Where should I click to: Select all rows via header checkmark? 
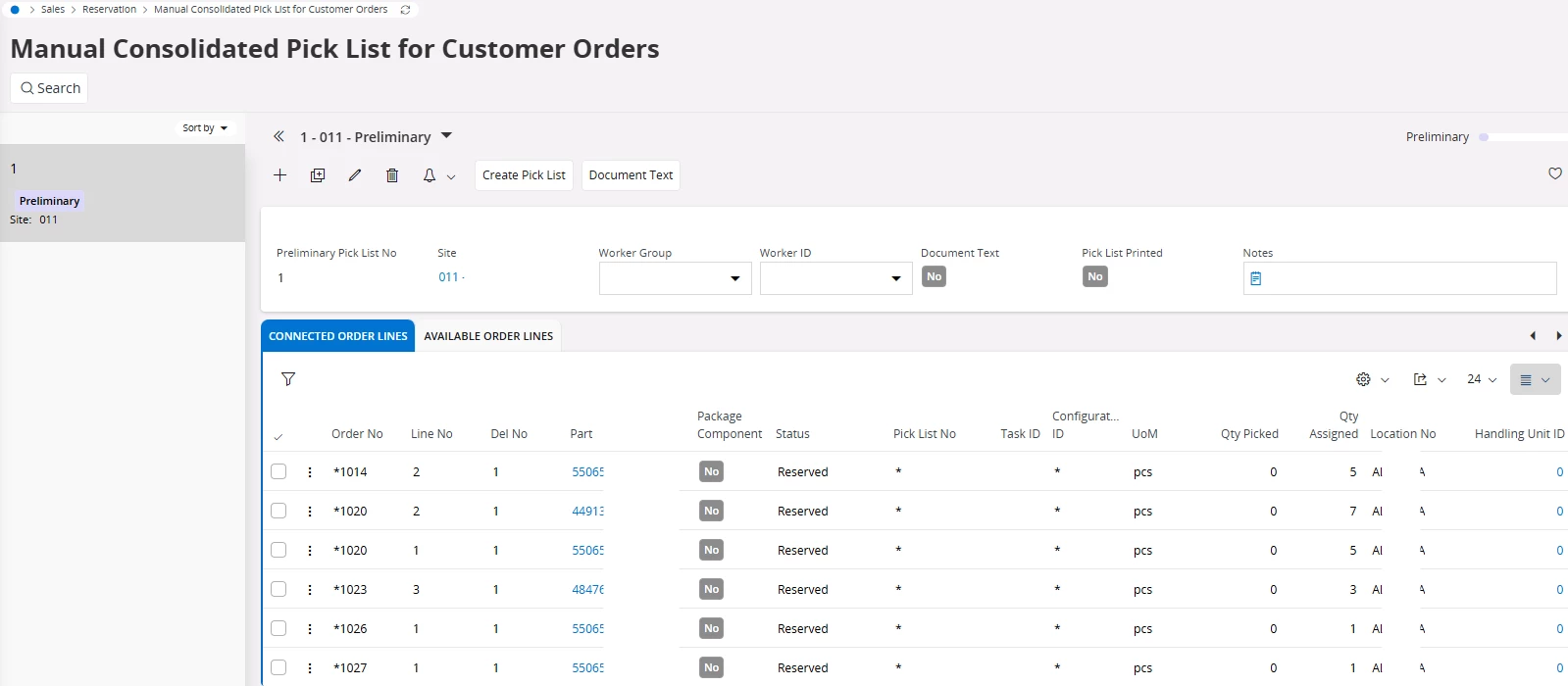278,436
